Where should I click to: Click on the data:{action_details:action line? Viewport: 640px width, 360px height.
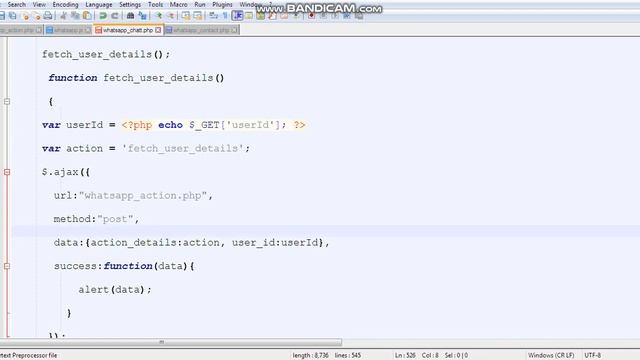pyautogui.click(x=191, y=242)
